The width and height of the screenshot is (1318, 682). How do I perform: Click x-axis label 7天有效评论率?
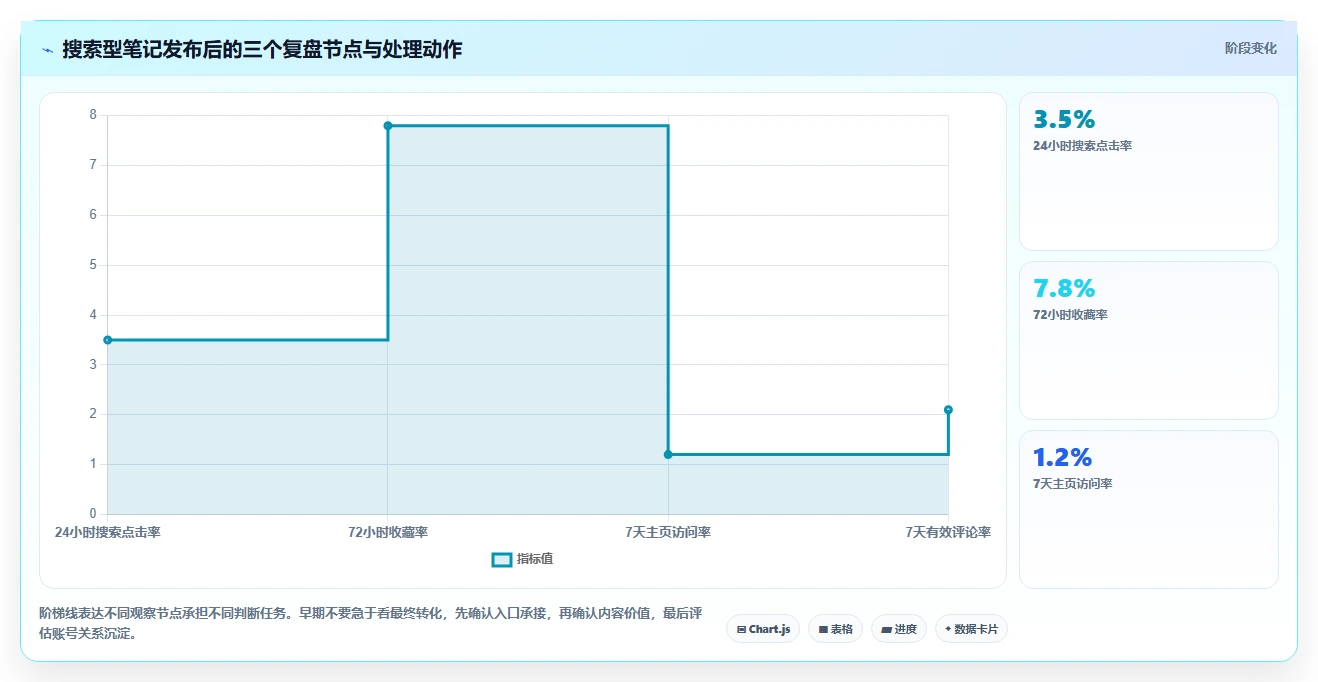(x=948, y=532)
